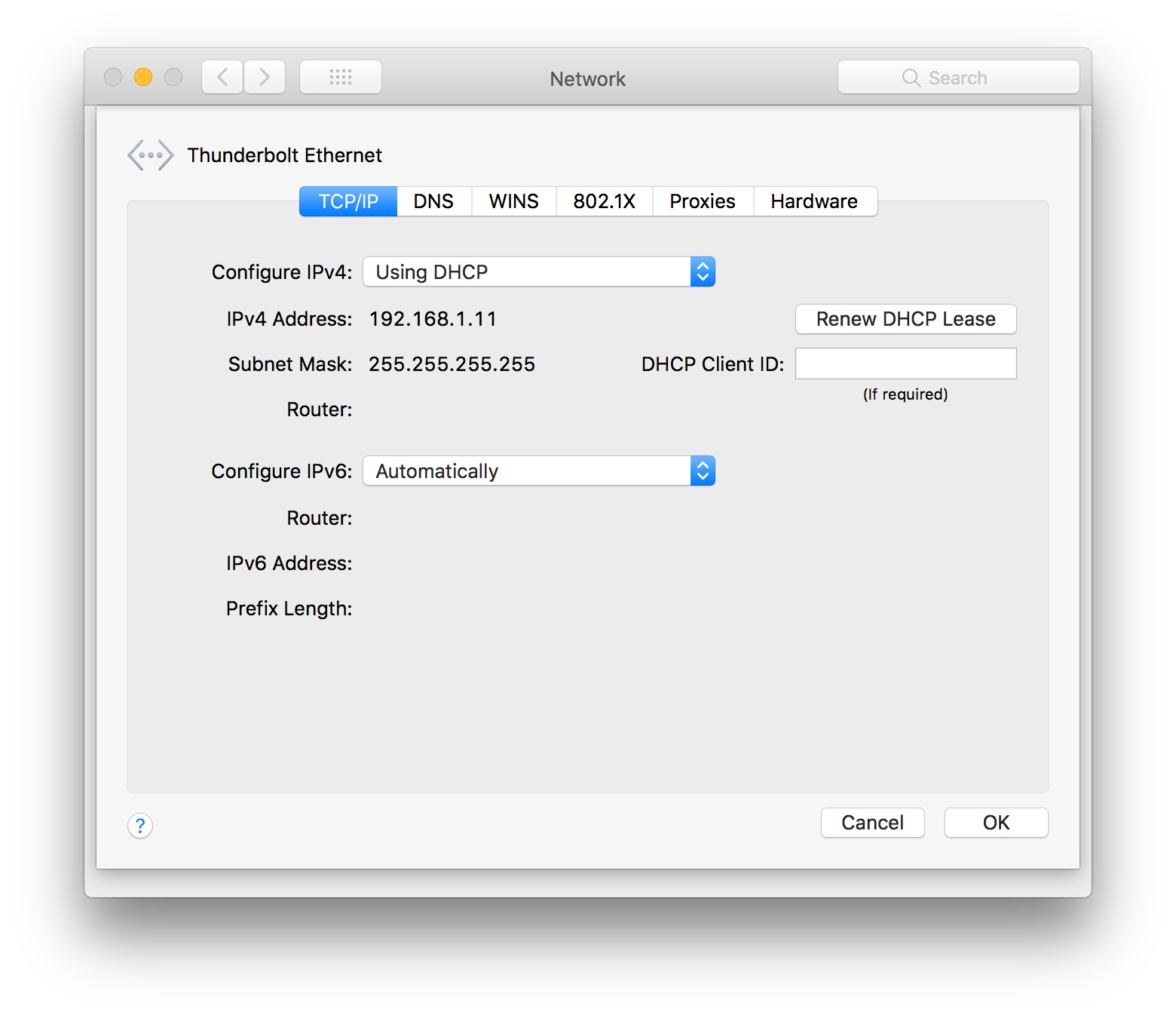Screen dimensions: 1176x1018
Task: Click the Configure IPv4 label
Action: coord(282,272)
